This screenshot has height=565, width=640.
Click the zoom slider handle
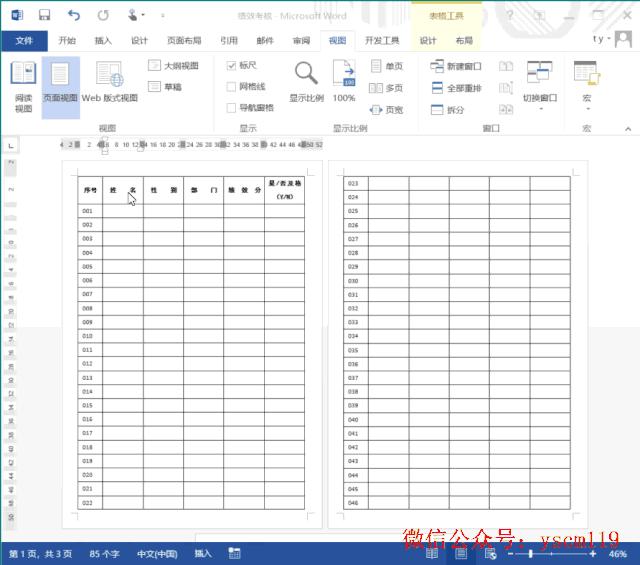[x=531, y=554]
